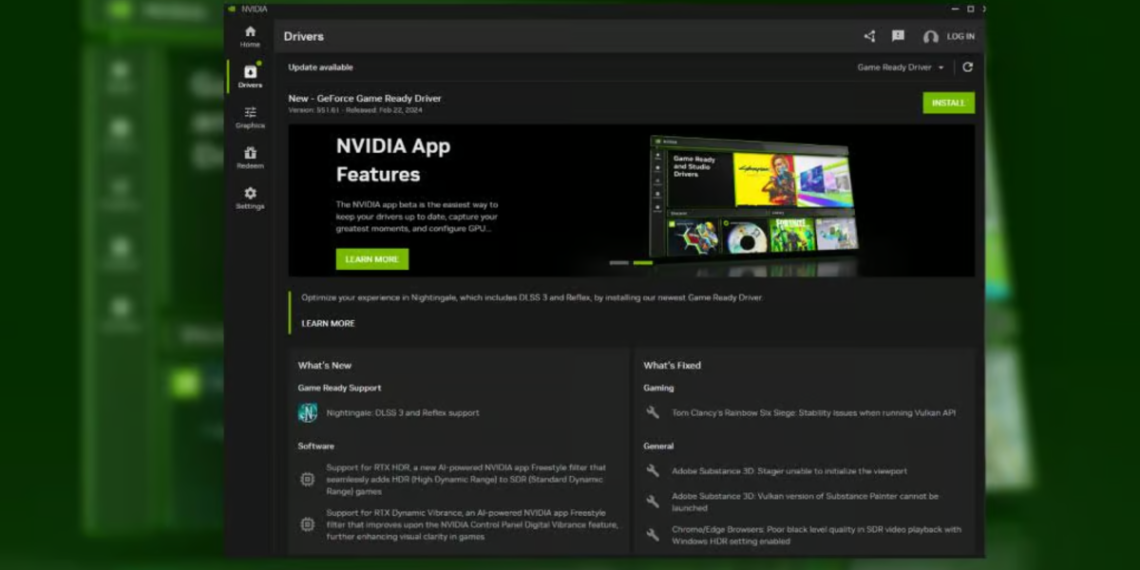This screenshot has width=1140, height=570.
Task: Click wrench icon beside Rainbow Six Siege
Action: coord(653,412)
